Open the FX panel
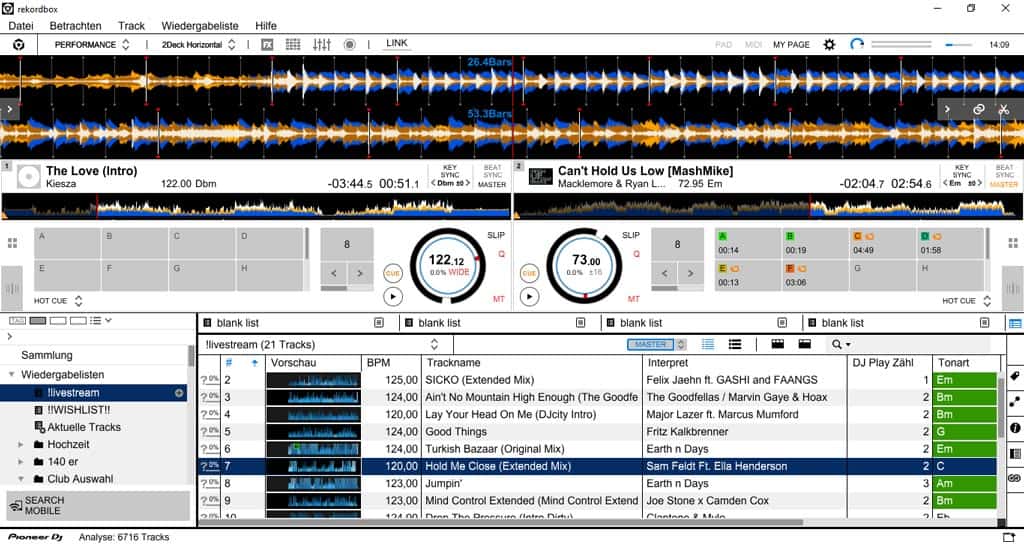 click(x=267, y=44)
